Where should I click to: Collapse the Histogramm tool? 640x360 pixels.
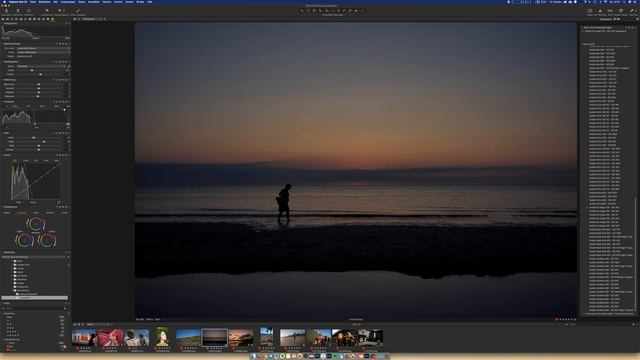2,24
